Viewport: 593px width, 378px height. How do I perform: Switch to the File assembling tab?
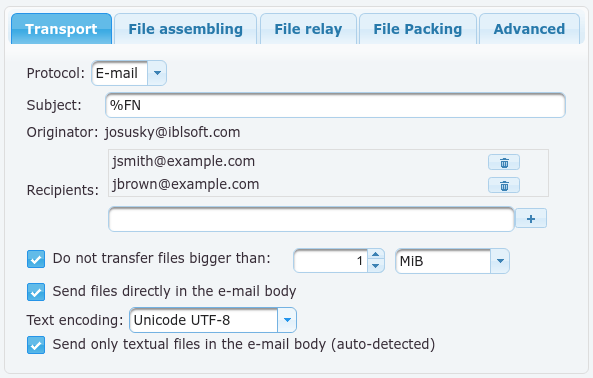pyautogui.click(x=185, y=29)
